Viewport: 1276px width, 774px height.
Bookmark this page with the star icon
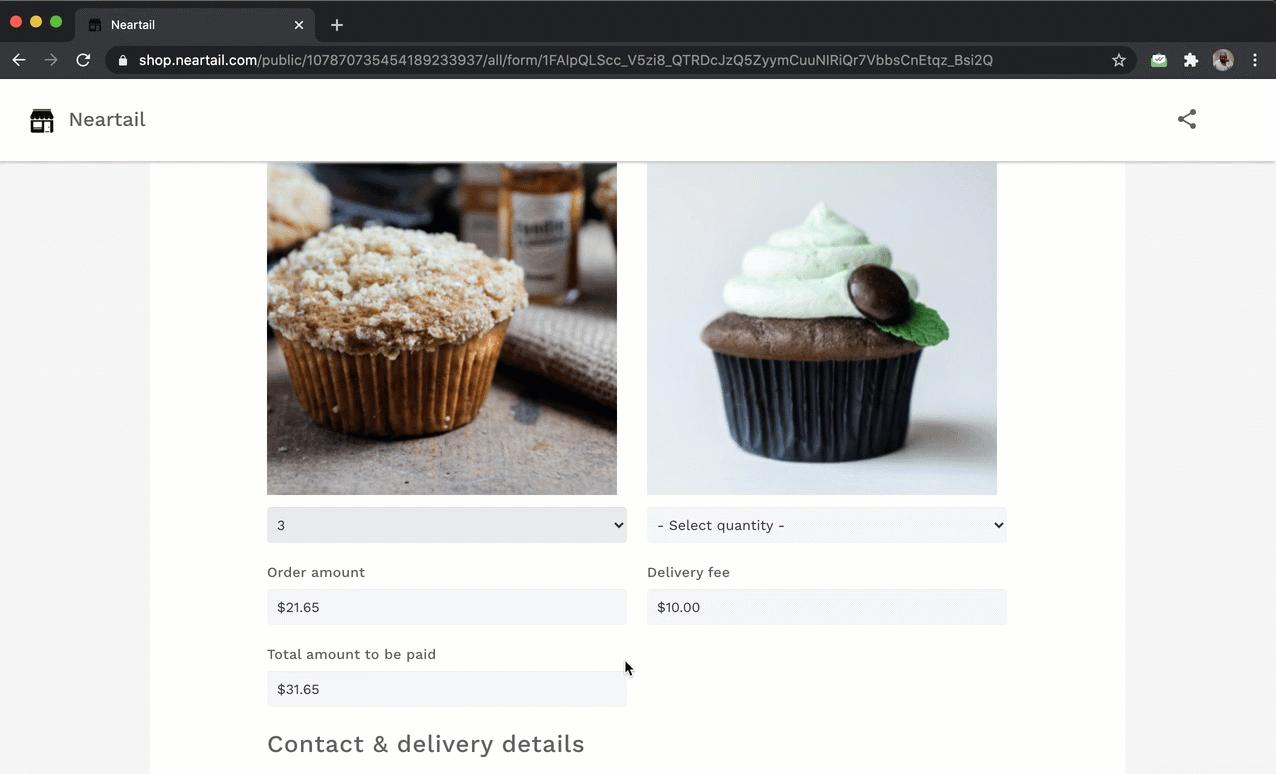(x=1119, y=60)
